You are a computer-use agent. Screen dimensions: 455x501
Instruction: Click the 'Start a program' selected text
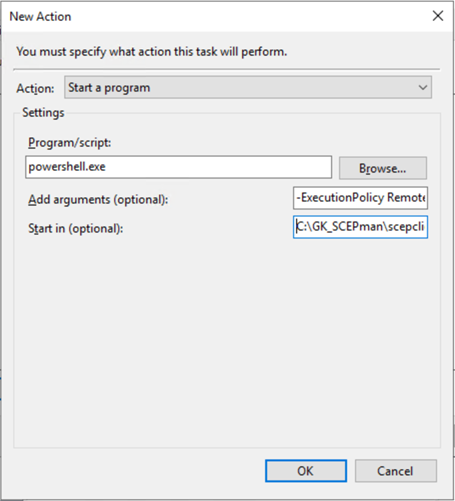click(109, 88)
